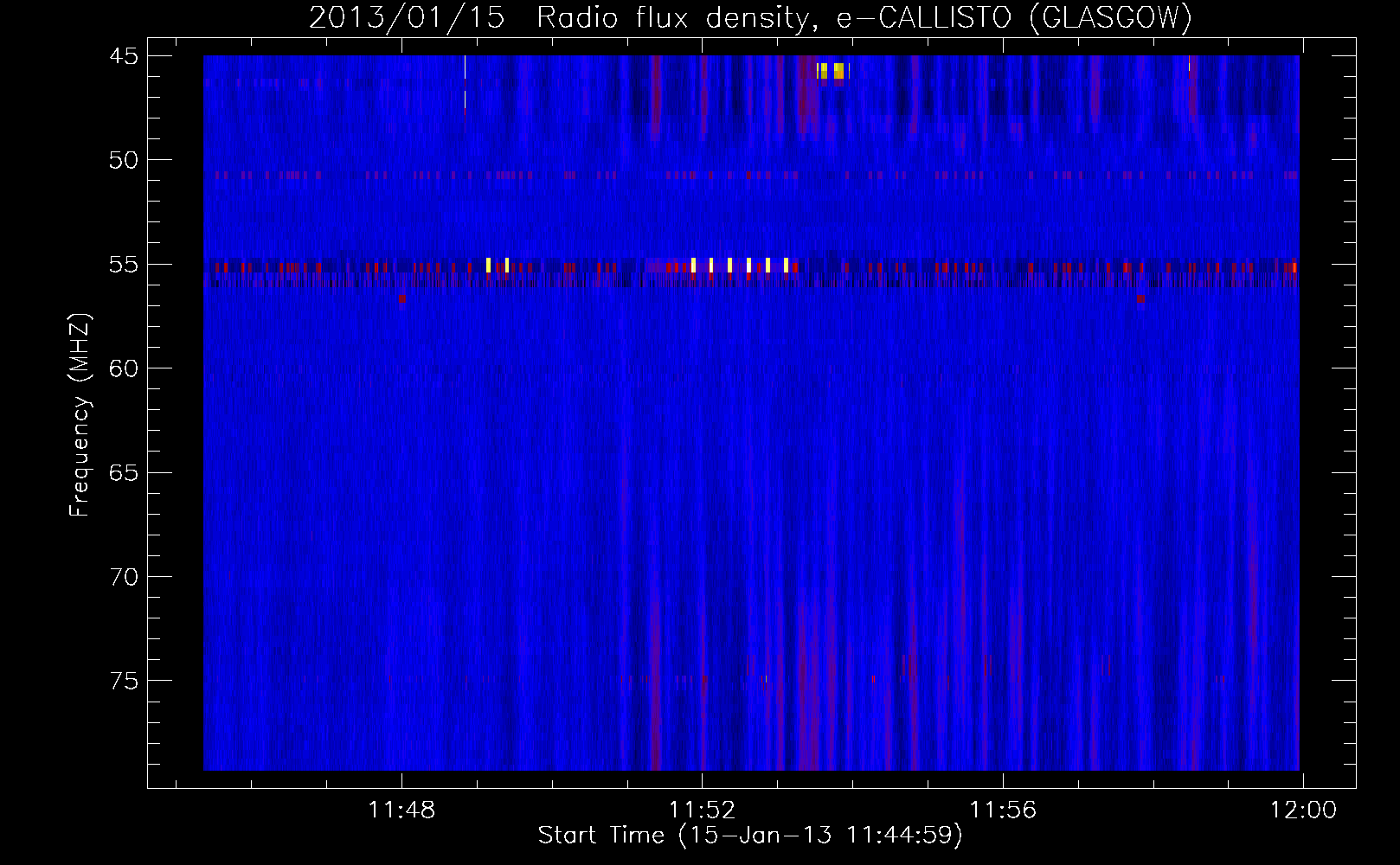Viewport: 1400px width, 865px height.
Task: Click the small red spot near 75 MHz after 11:54
Action: 873,680
